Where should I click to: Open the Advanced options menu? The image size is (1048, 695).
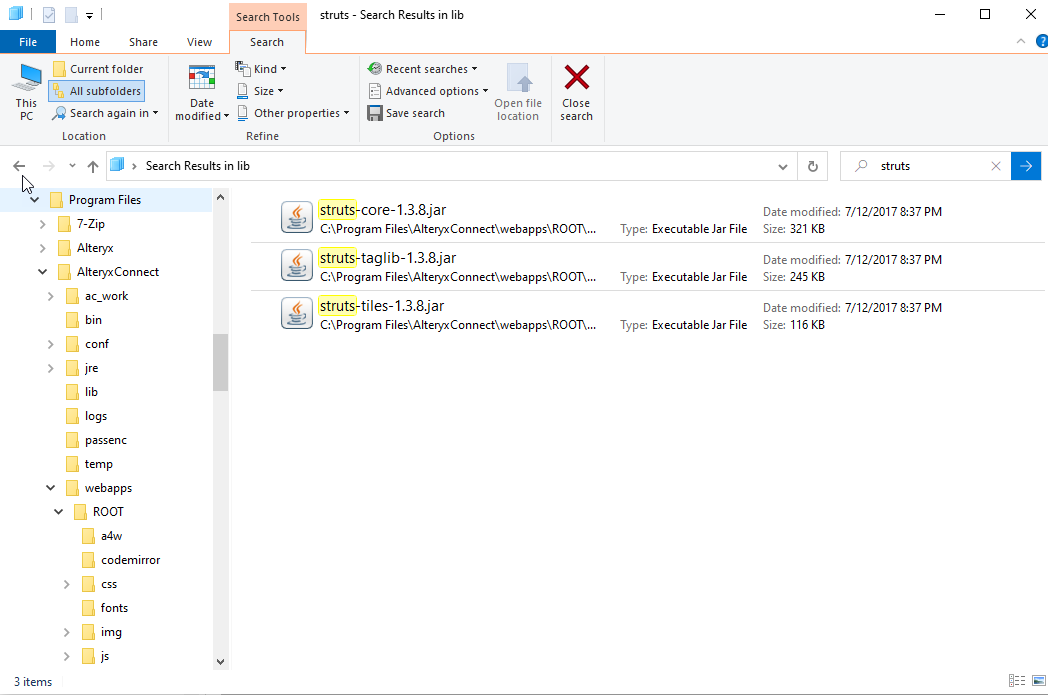[x=428, y=90]
